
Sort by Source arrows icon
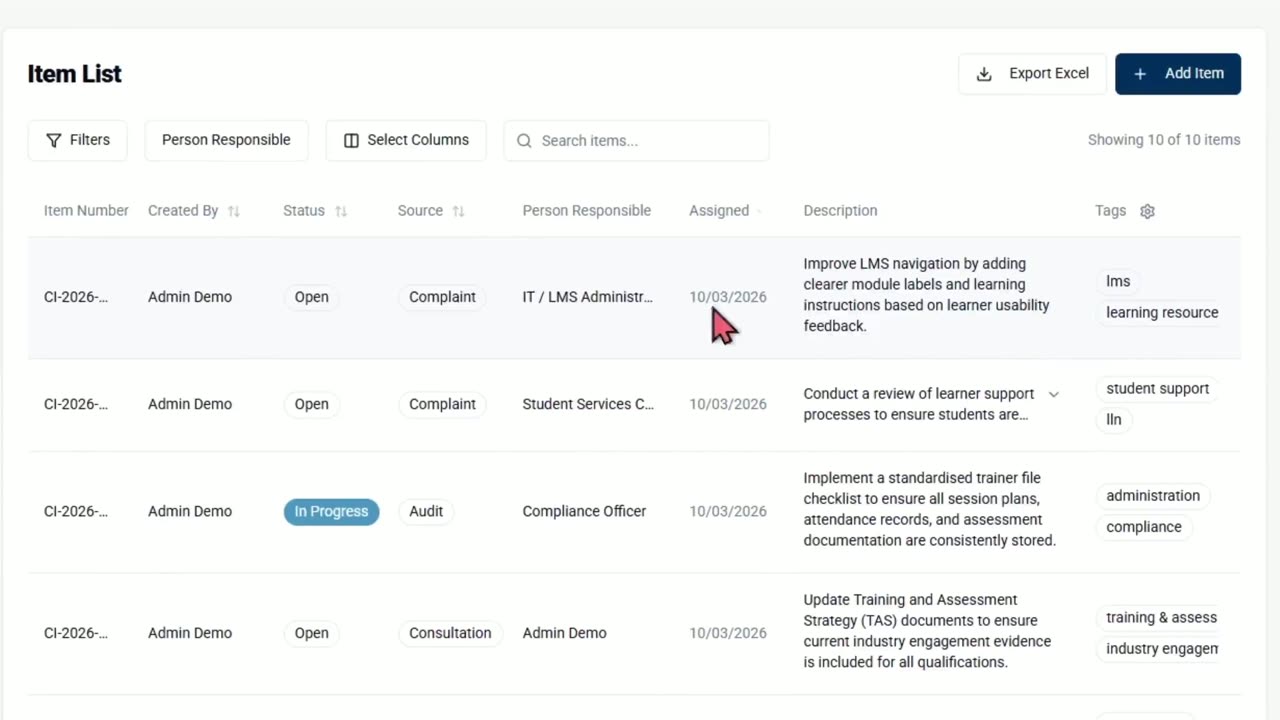(459, 211)
